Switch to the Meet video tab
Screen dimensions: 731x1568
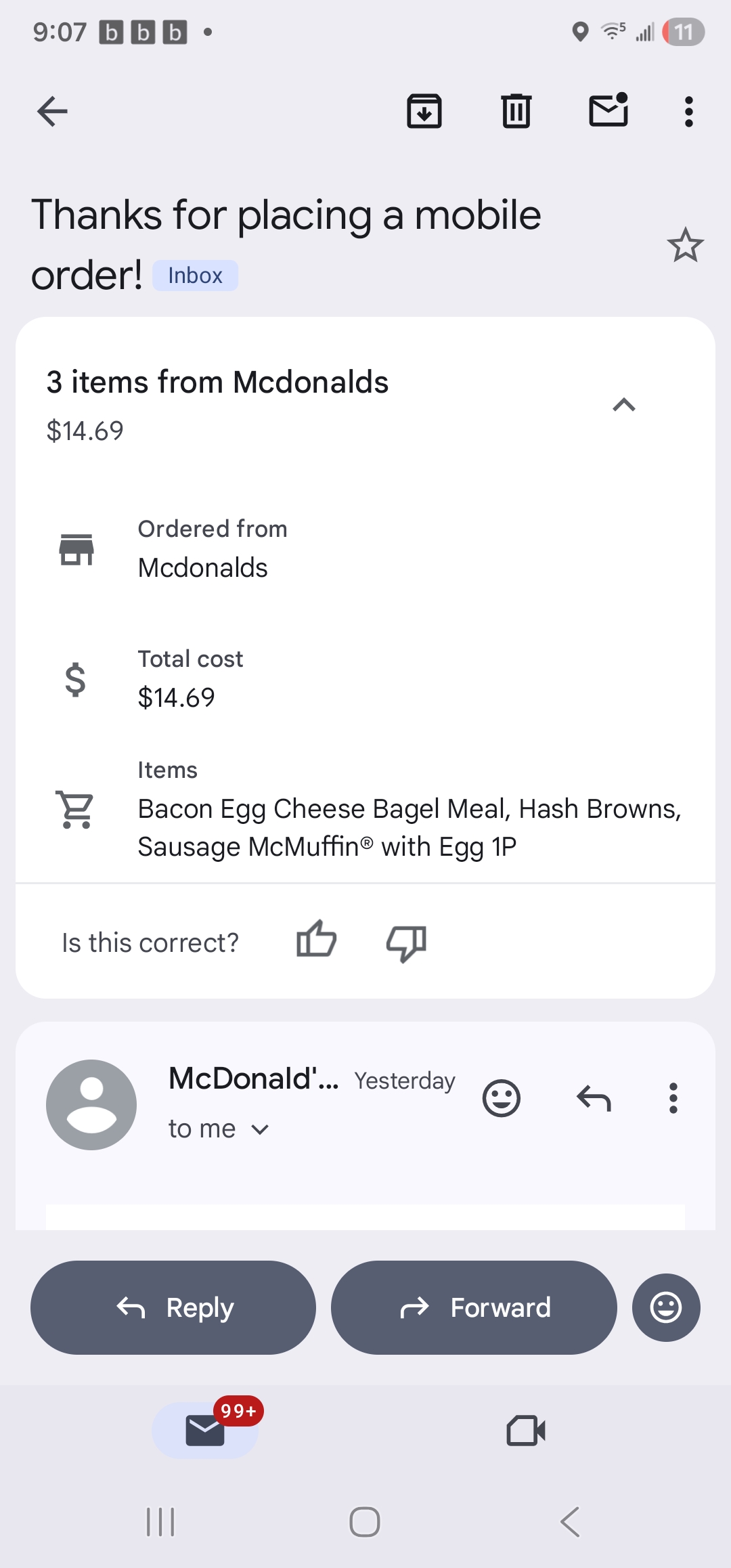tap(526, 1431)
